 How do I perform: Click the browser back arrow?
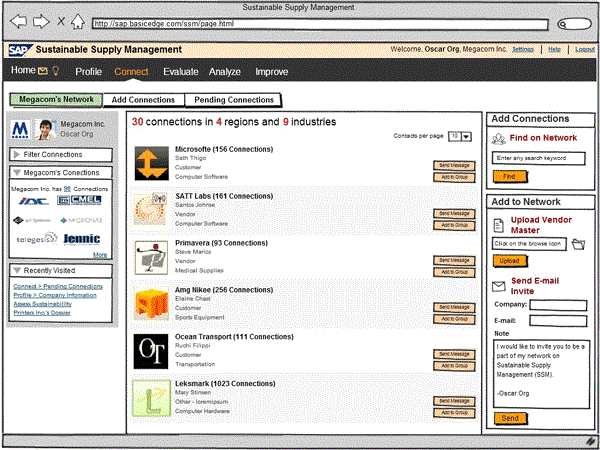coord(18,21)
